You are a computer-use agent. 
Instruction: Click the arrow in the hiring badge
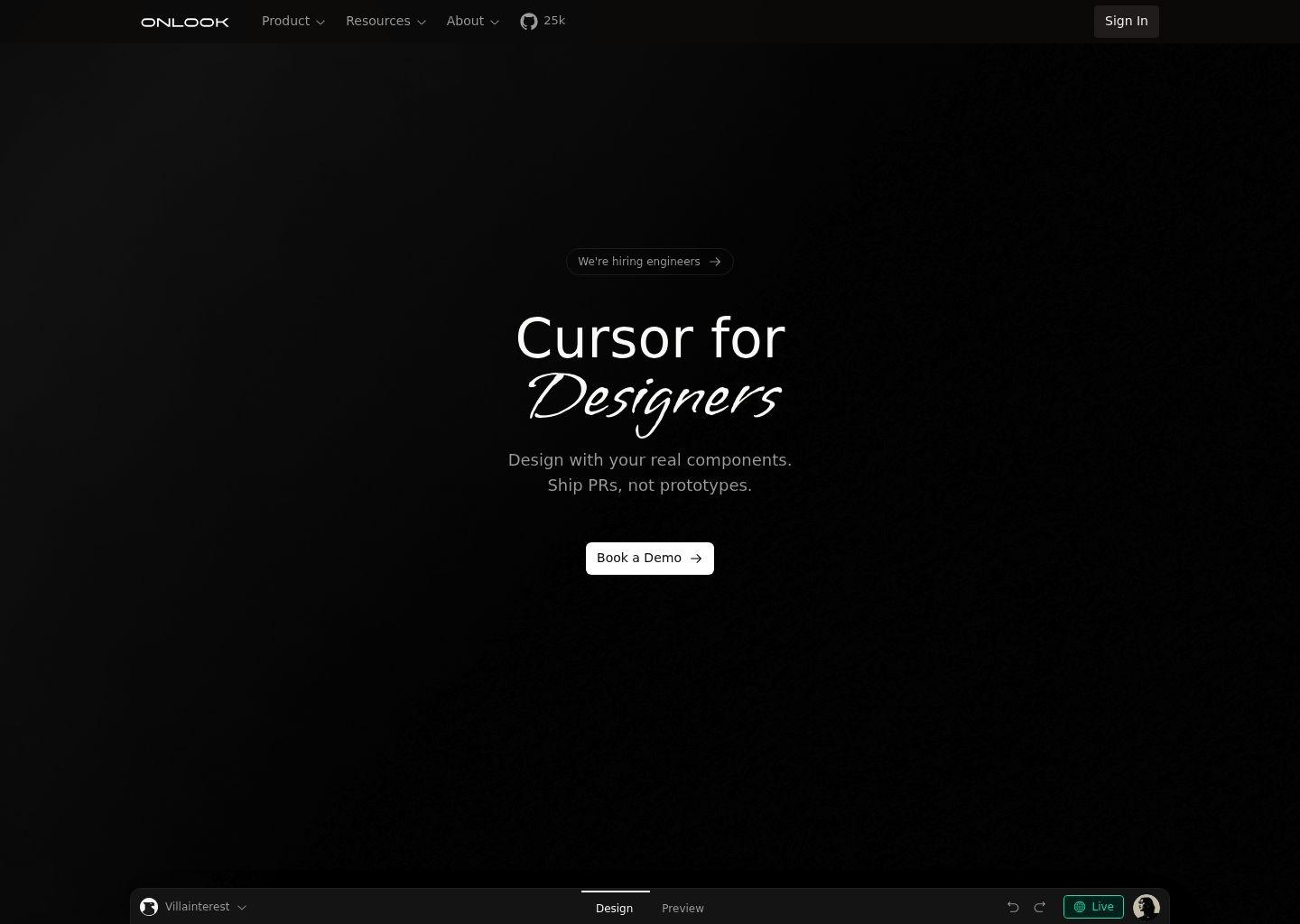coord(715,262)
